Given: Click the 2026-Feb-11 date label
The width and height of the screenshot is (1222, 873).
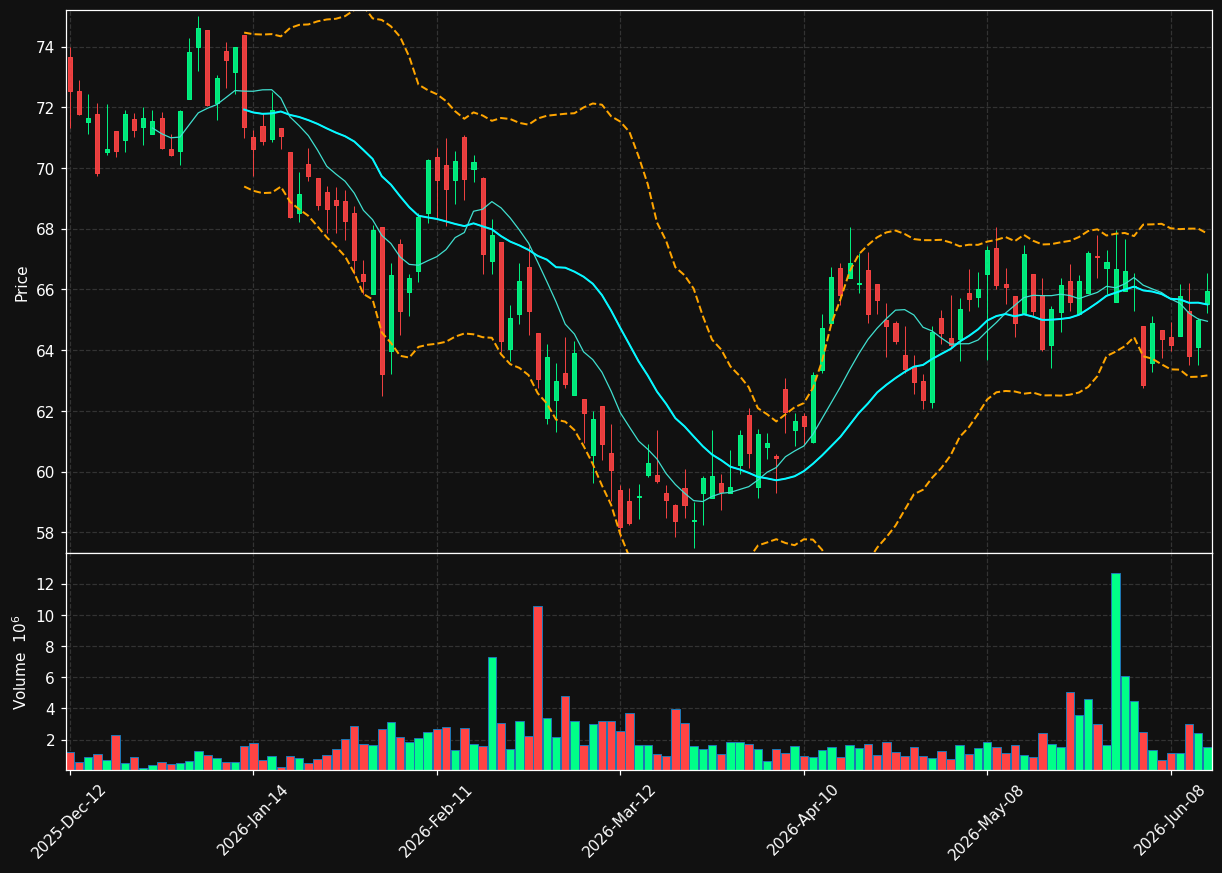Looking at the screenshot, I should click(x=435, y=821).
